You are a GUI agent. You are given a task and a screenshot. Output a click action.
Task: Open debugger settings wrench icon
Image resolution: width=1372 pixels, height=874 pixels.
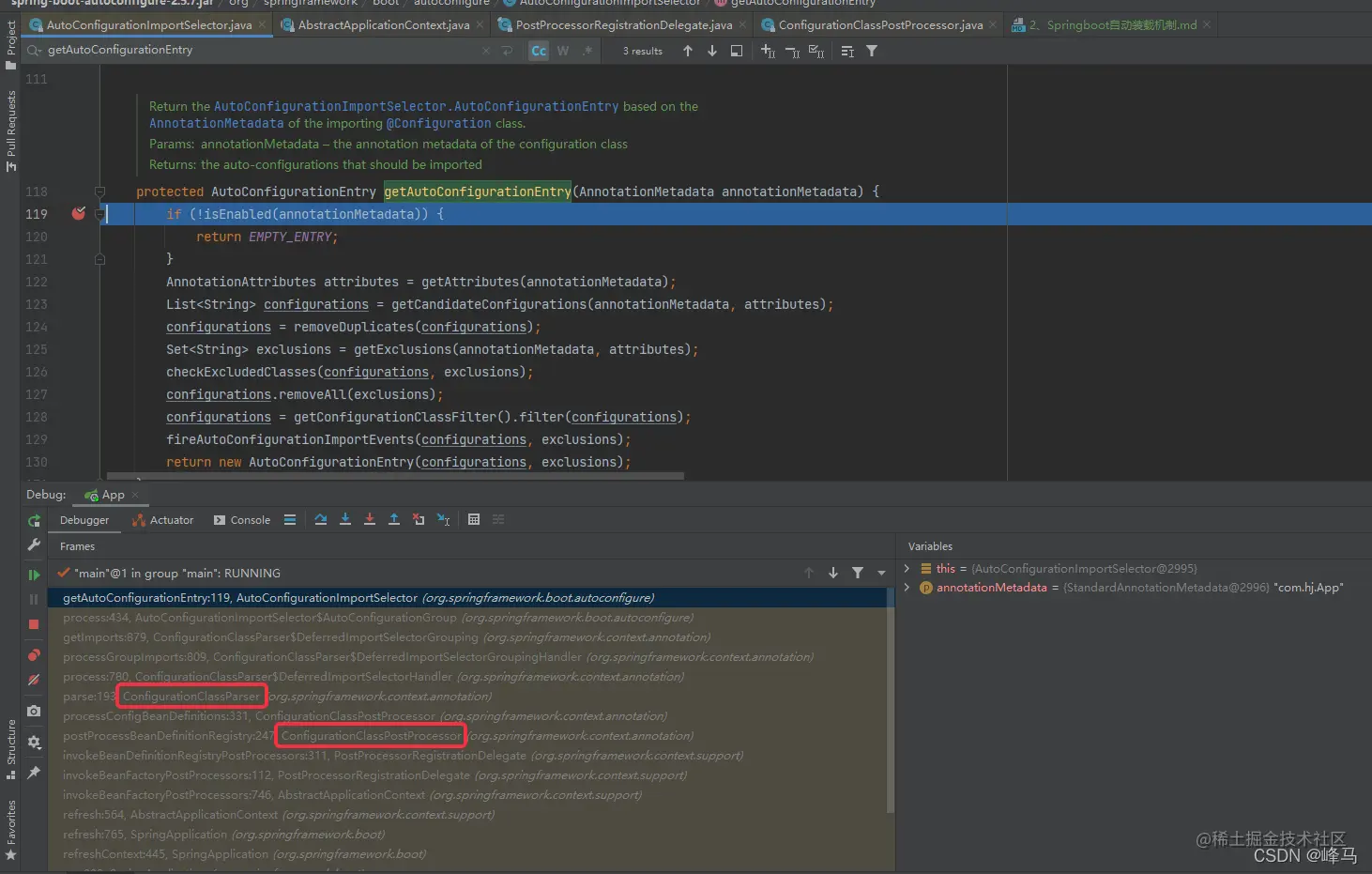(x=34, y=544)
